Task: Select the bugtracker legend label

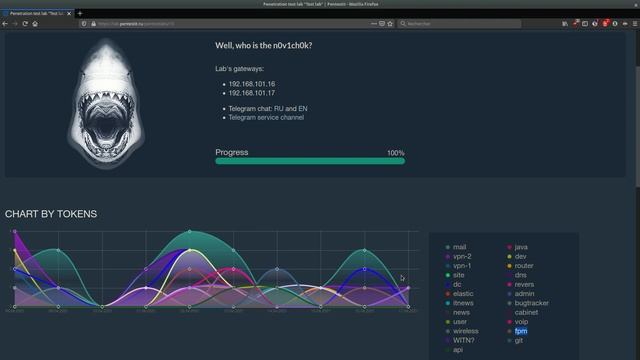Action: (x=531, y=303)
